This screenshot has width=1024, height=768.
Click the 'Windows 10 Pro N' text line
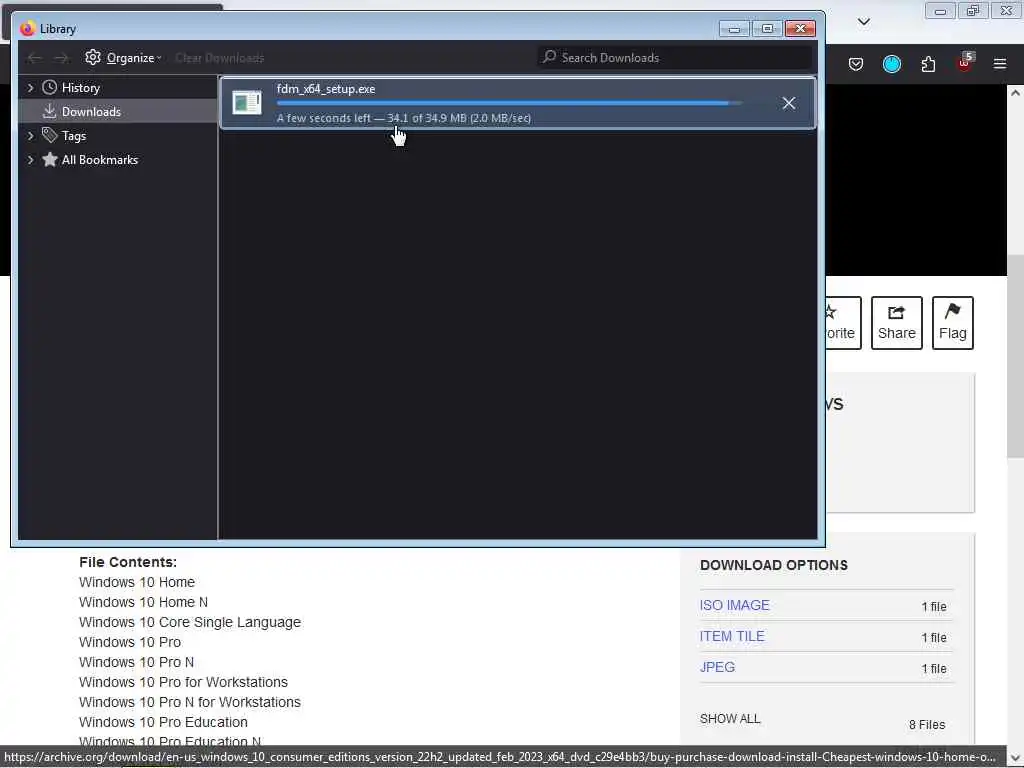136,662
